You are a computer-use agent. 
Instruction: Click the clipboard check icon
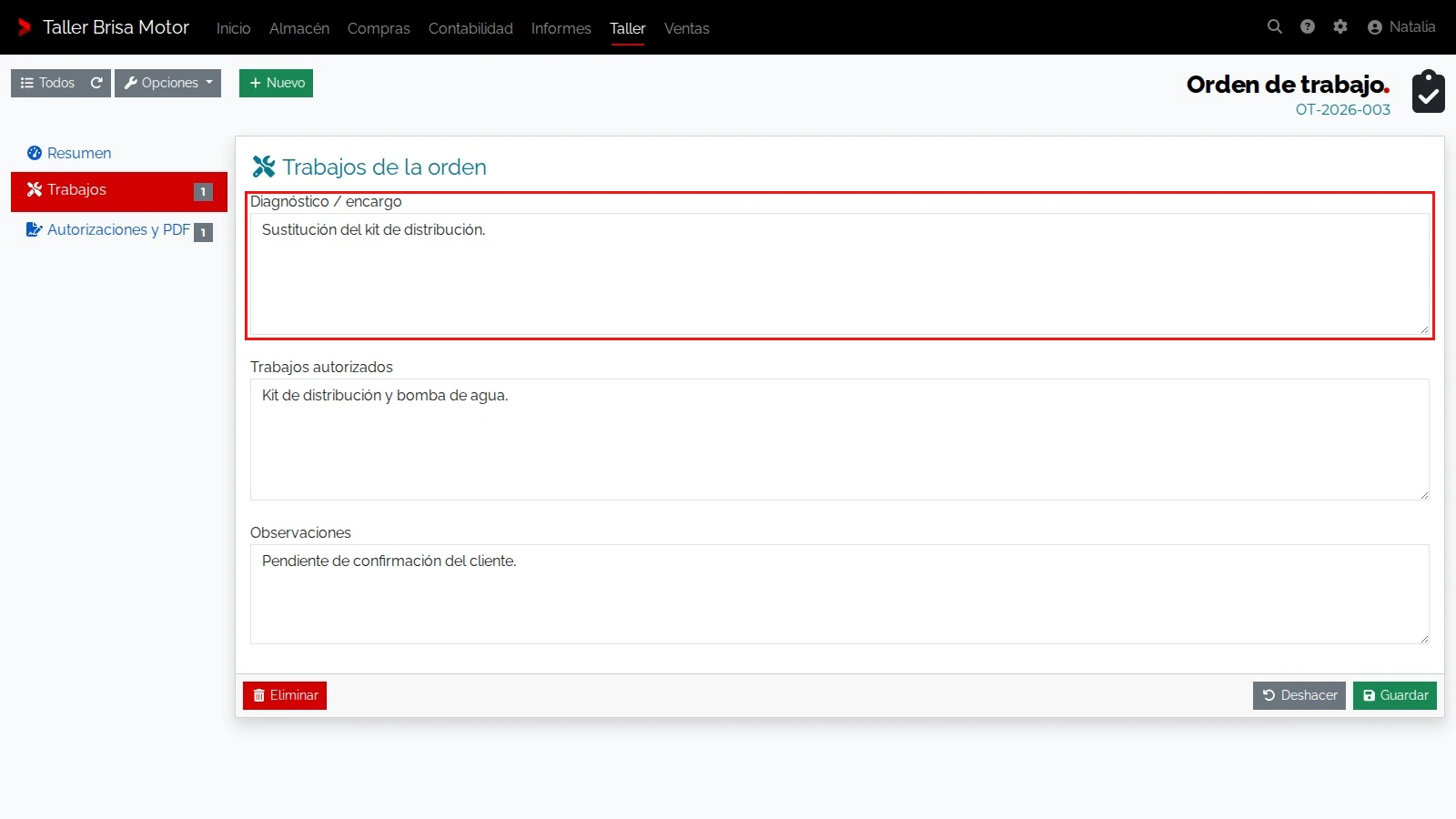(1428, 92)
